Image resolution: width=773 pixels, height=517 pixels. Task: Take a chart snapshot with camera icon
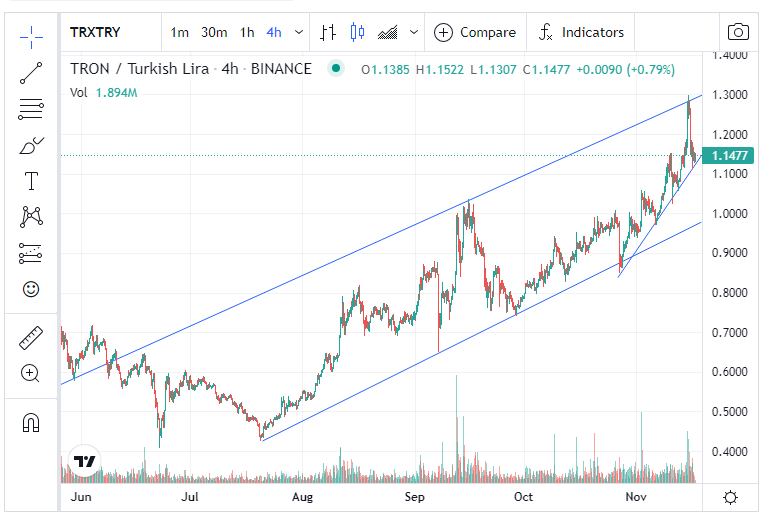[x=738, y=32]
